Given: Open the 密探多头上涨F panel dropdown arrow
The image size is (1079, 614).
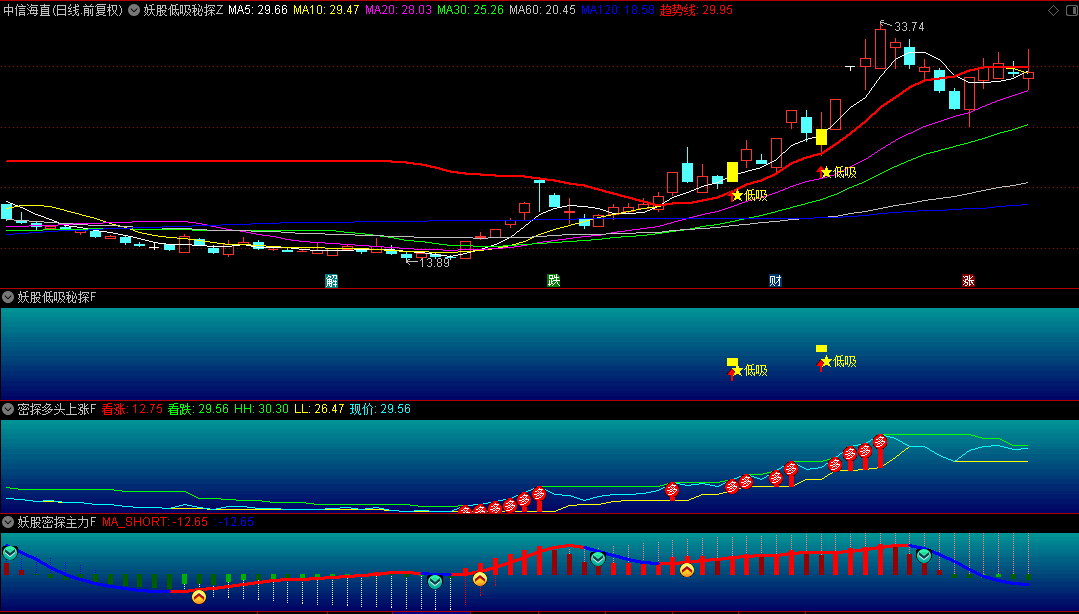Looking at the screenshot, I should [x=9, y=409].
